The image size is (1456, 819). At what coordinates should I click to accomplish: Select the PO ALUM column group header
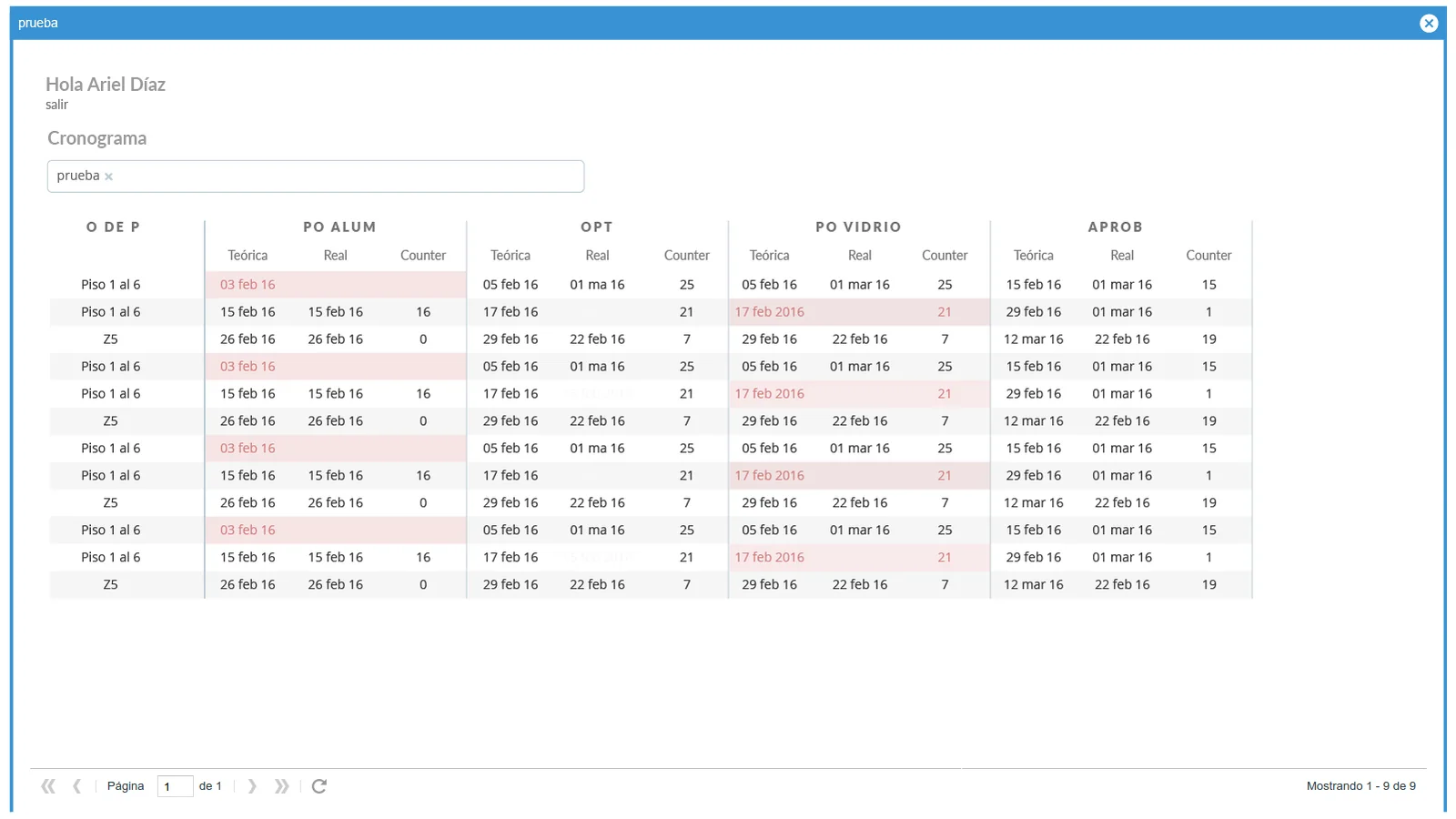pyautogui.click(x=339, y=227)
